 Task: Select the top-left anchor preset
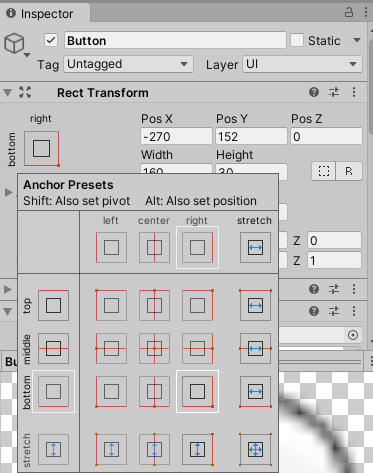(111, 305)
